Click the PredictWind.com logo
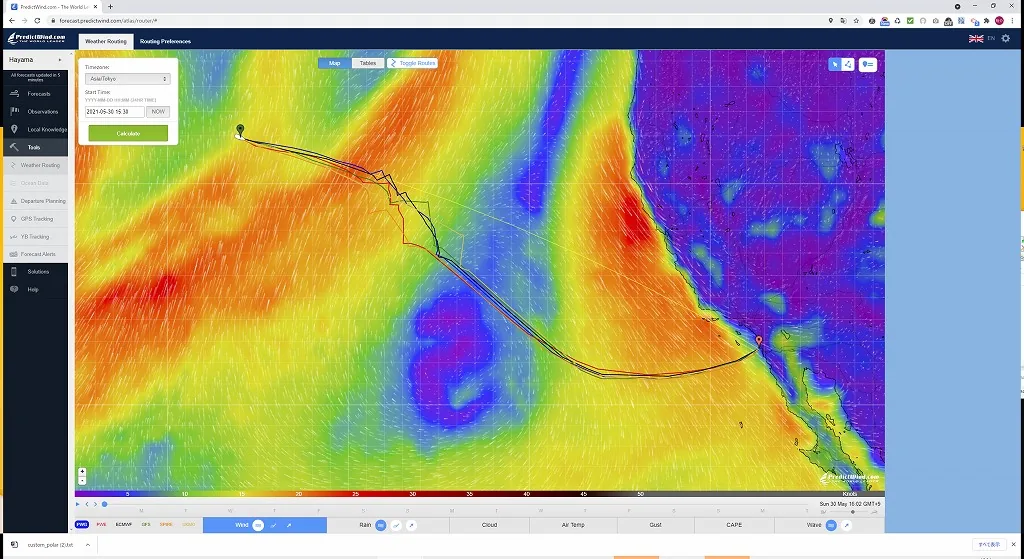 [37, 39]
